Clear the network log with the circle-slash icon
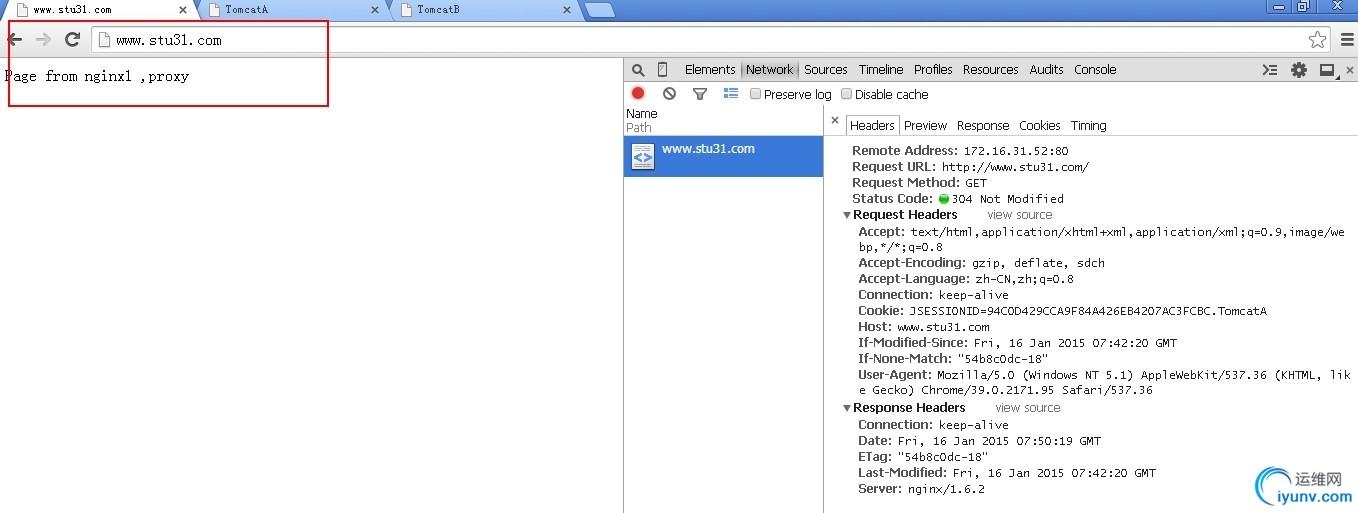The width and height of the screenshot is (1358, 513). pyautogui.click(x=669, y=93)
